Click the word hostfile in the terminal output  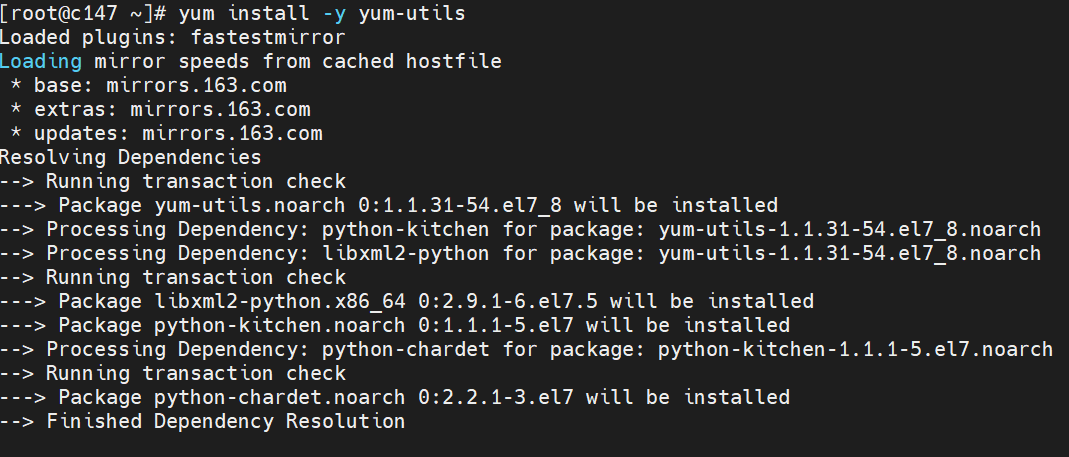point(453,62)
